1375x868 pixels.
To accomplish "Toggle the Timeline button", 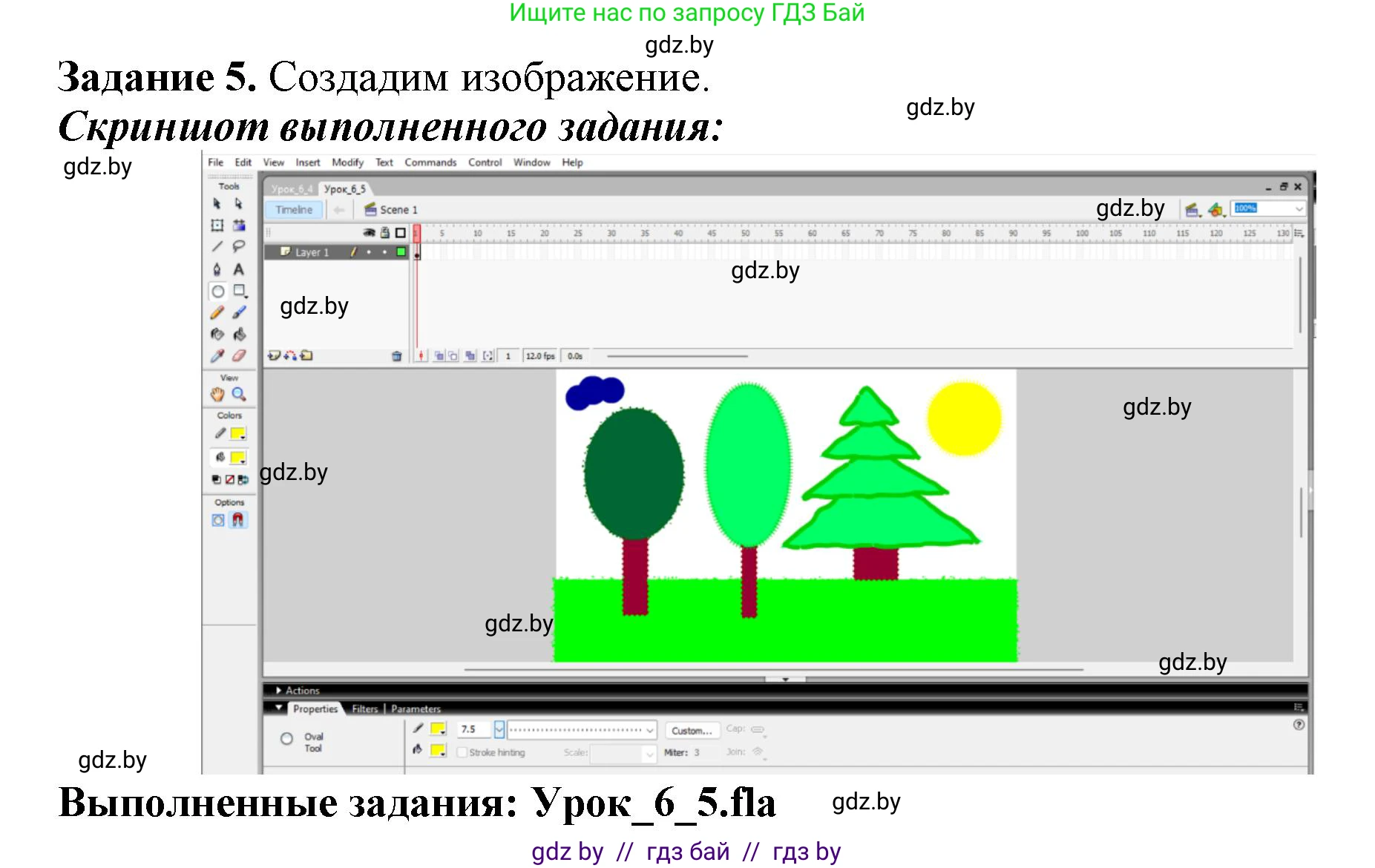I will click(294, 210).
